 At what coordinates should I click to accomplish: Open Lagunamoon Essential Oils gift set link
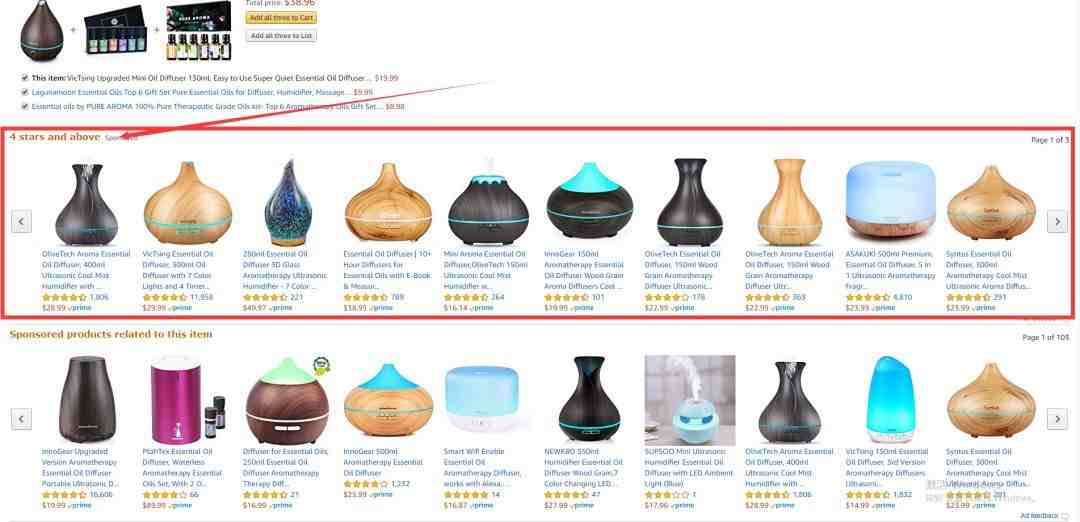click(191, 92)
